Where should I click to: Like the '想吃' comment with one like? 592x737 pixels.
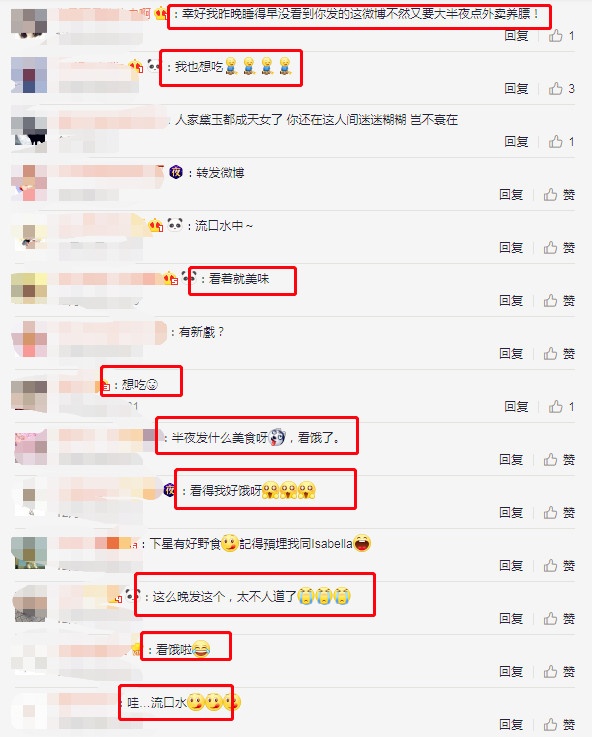tap(561, 407)
